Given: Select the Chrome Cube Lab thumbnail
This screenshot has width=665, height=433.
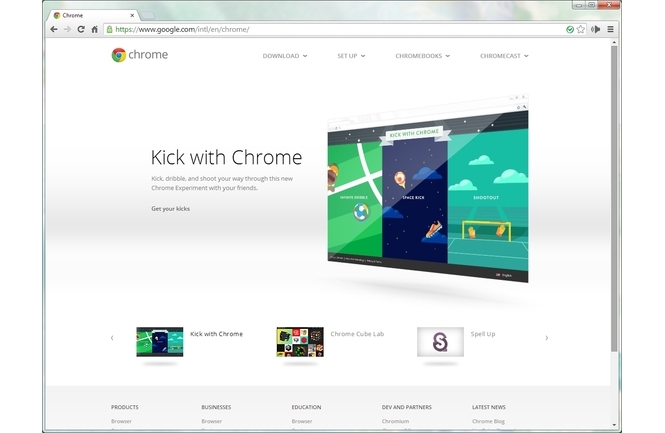Looking at the screenshot, I should [300, 342].
